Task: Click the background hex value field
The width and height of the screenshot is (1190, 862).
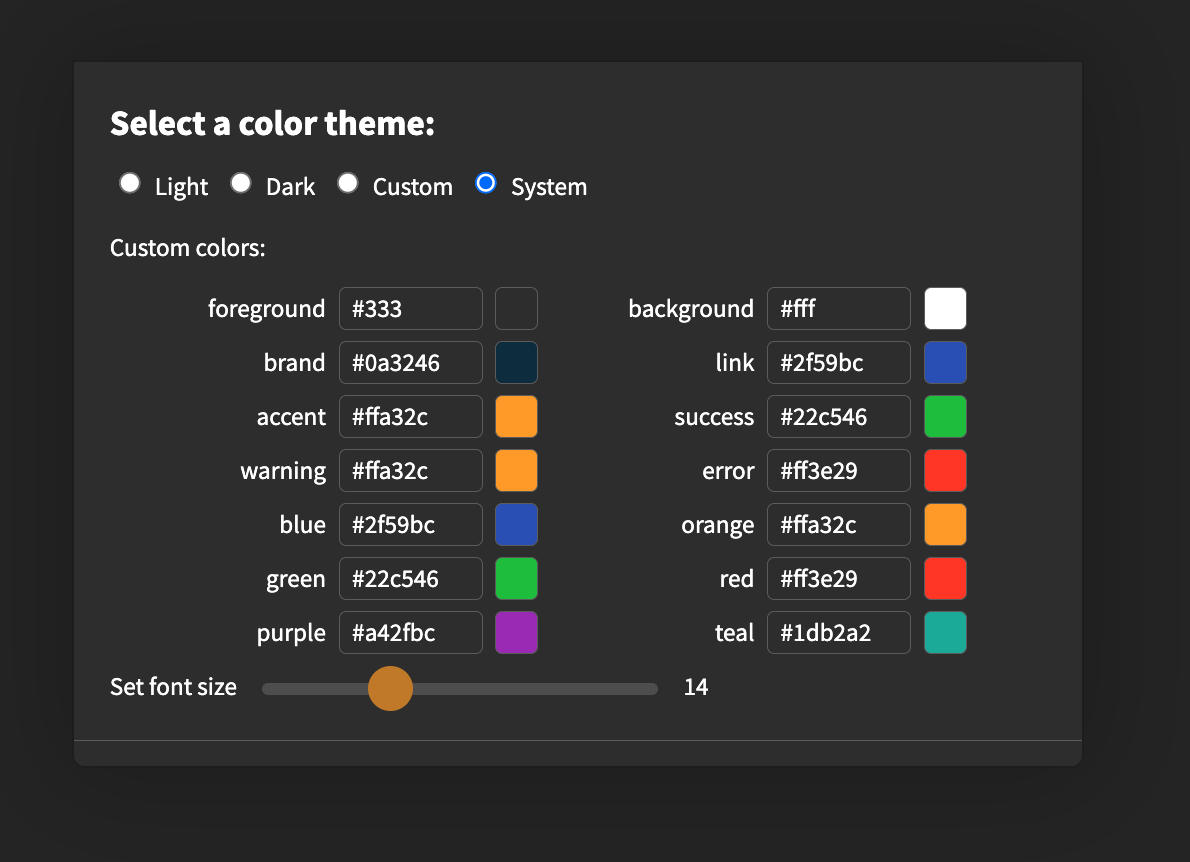Action: tap(839, 309)
